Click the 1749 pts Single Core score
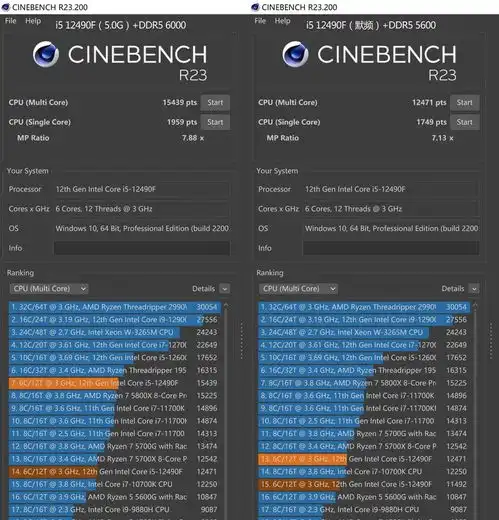The image size is (499, 520). (431, 122)
